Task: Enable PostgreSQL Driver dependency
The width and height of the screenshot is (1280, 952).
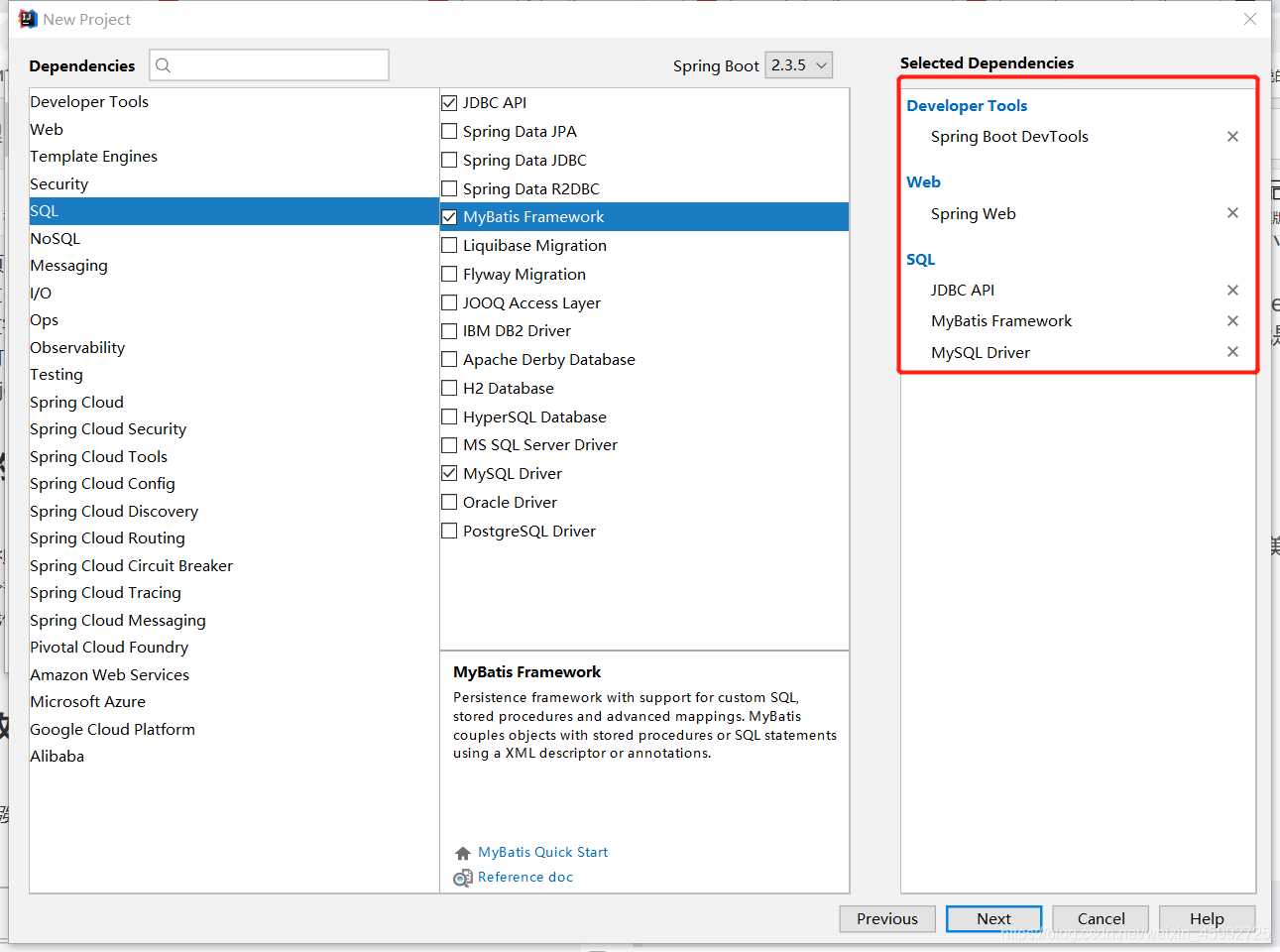Action: pos(449,531)
